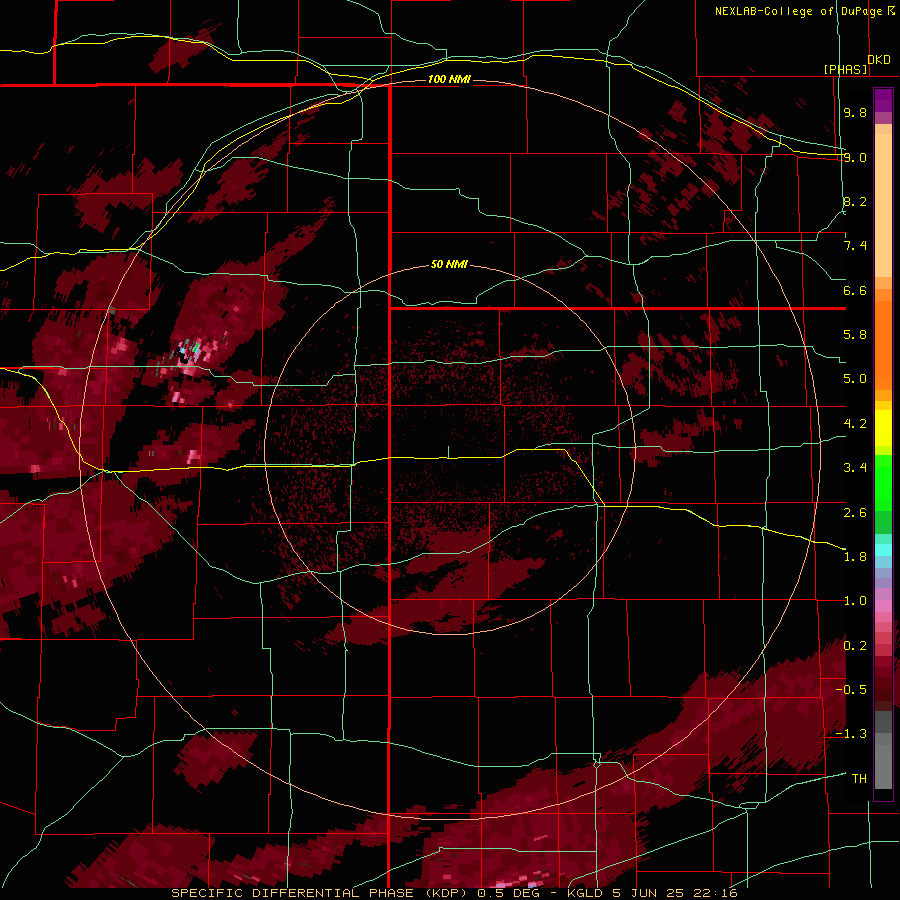Click the SPECIFIC DIFFERENTIAL PHASE caption text

coord(292,893)
